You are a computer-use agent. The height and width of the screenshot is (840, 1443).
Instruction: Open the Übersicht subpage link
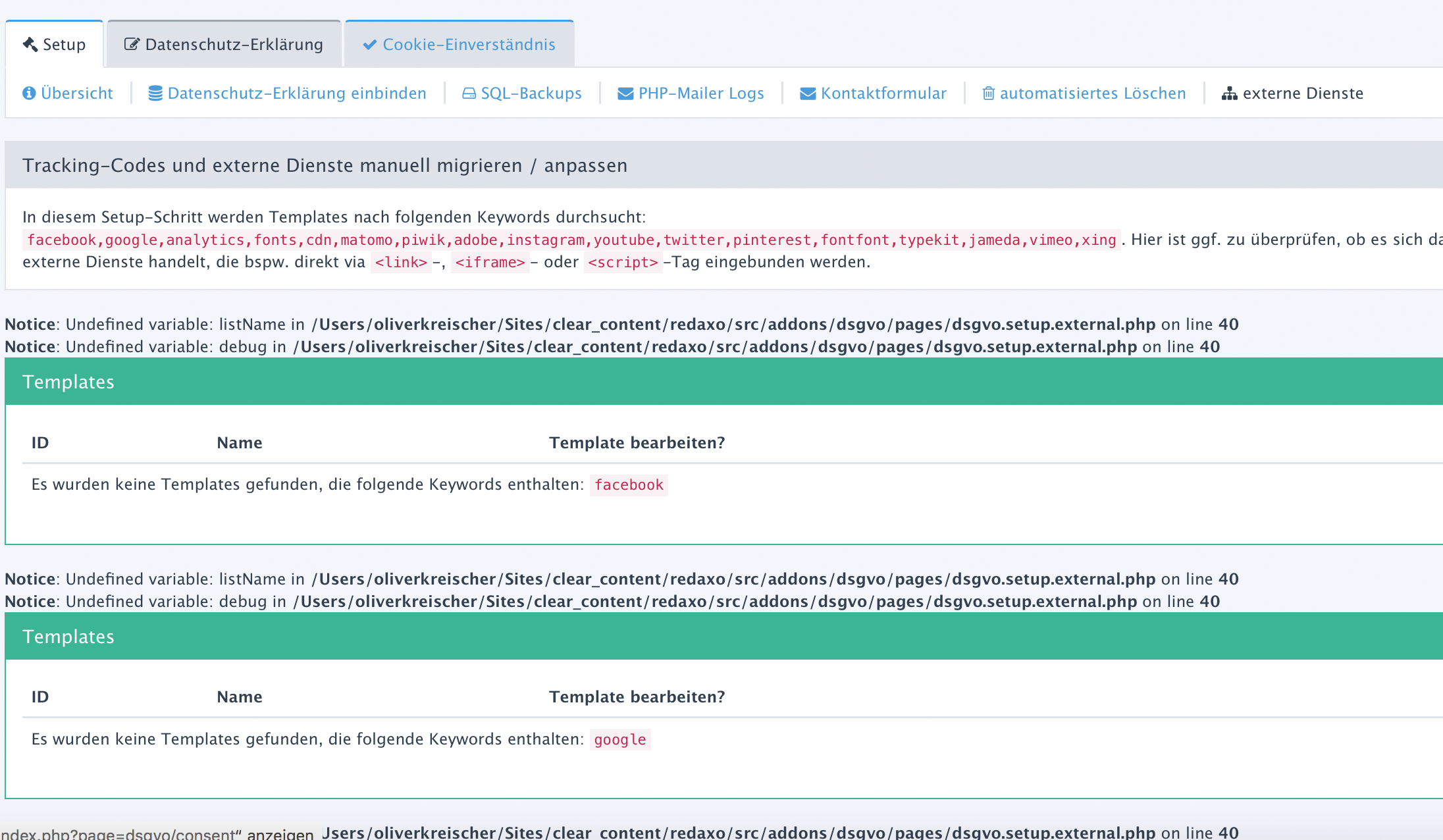coord(77,93)
